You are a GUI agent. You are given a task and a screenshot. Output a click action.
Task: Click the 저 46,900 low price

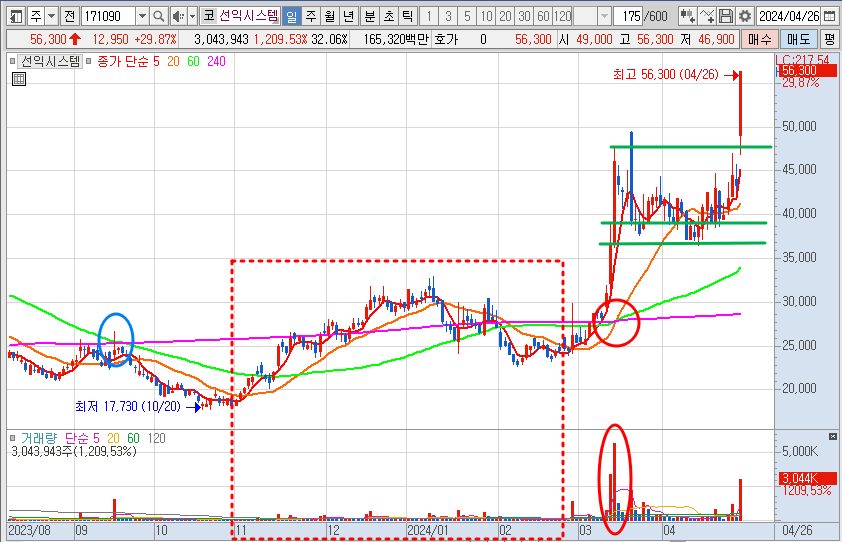708,39
